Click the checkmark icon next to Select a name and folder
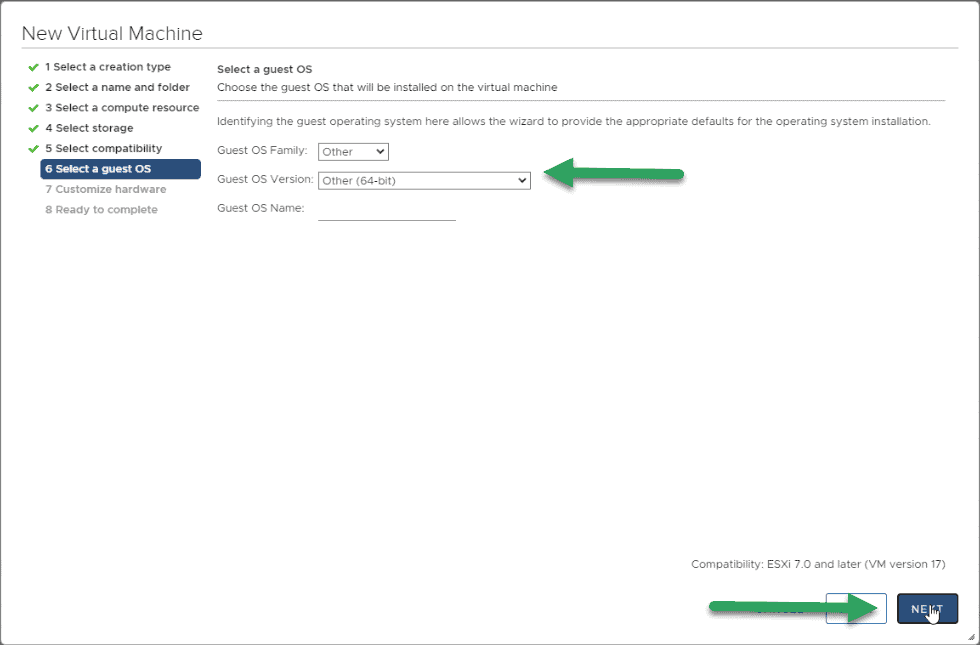Viewport: 980px width, 645px height. [34, 88]
